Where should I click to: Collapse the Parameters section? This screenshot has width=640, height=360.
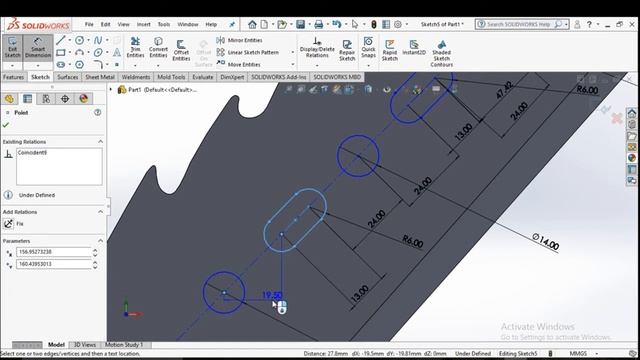(x=100, y=241)
